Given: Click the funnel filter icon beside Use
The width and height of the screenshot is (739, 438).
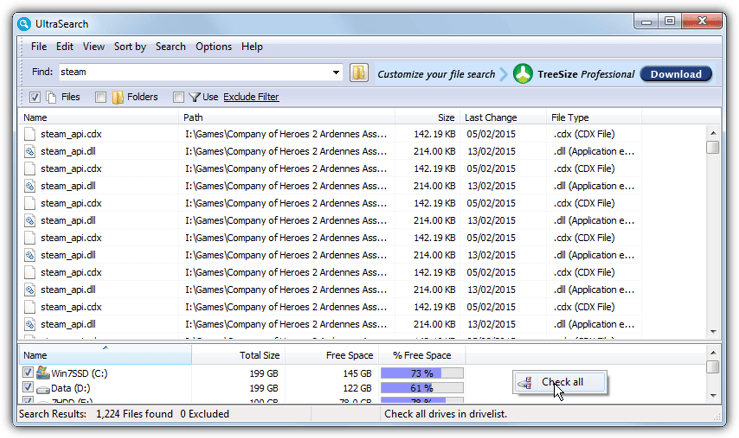Looking at the screenshot, I should (195, 97).
